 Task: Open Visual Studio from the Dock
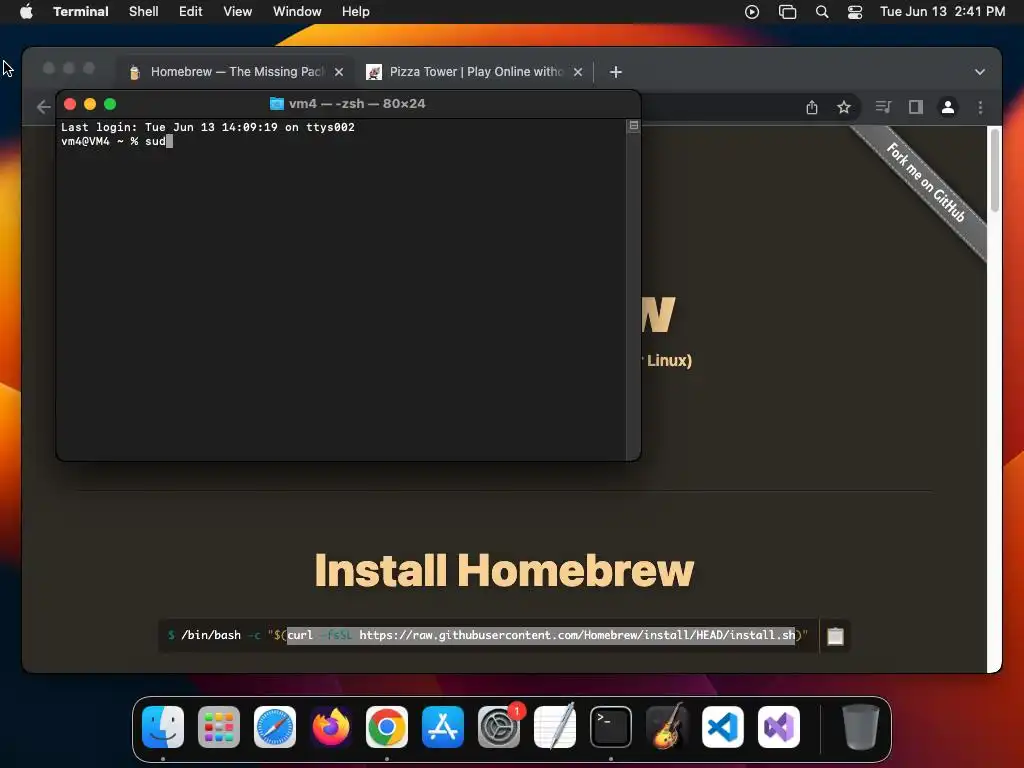click(778, 727)
